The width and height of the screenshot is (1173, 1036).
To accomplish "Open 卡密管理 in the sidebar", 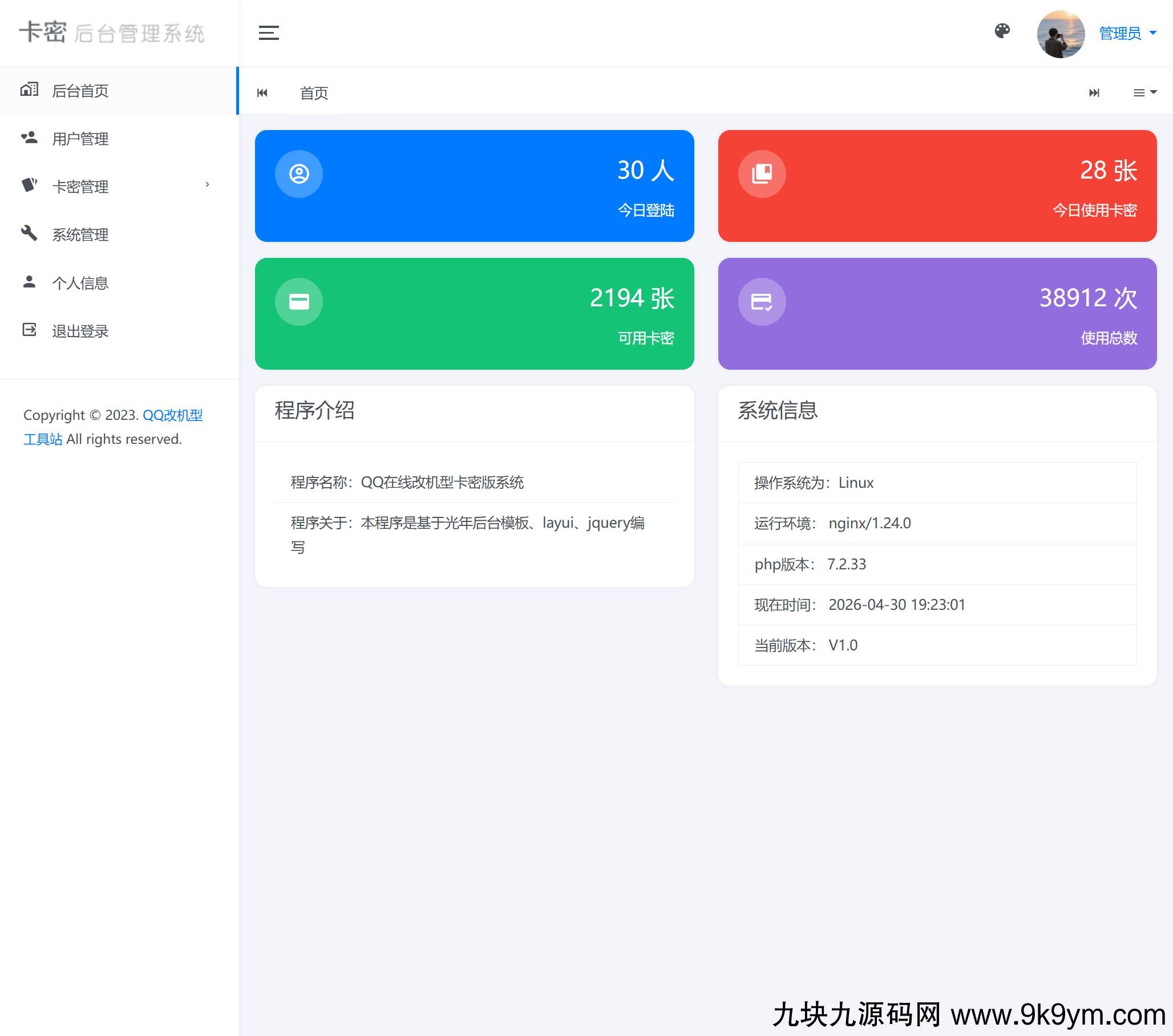I will 119,187.
